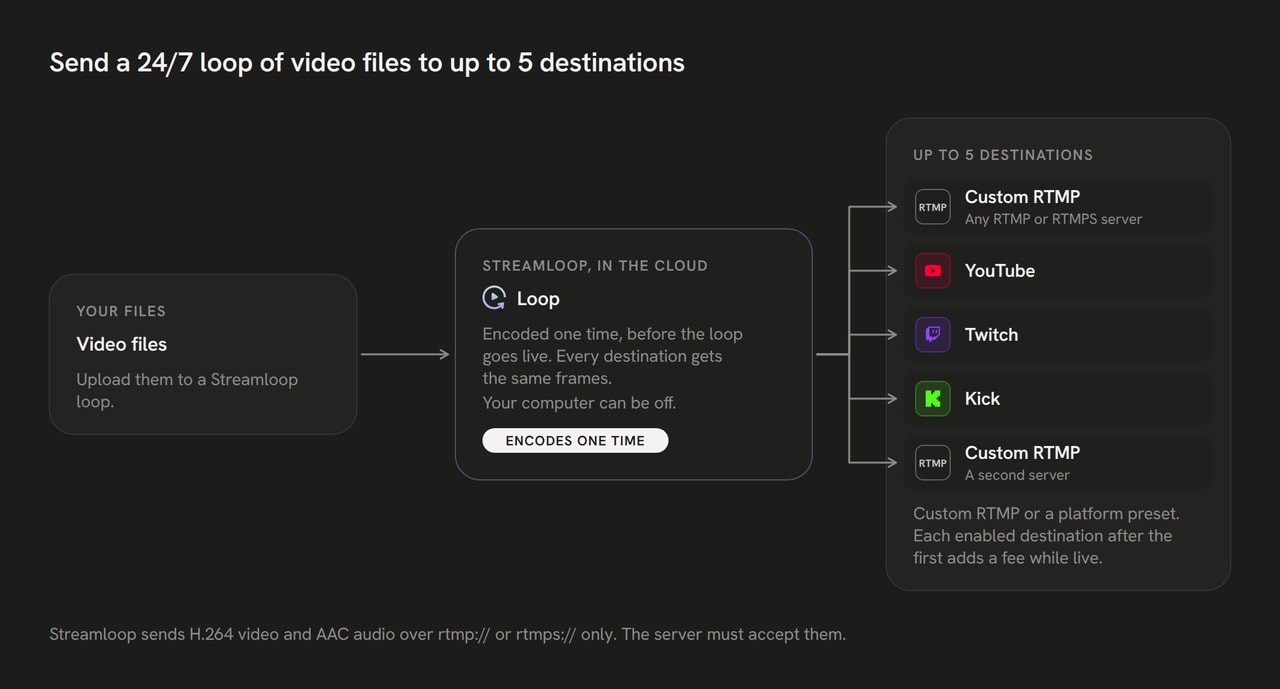Screen dimensions: 1280x689
Task: Click the 'A second server' subtitle
Action: [x=1017, y=475]
